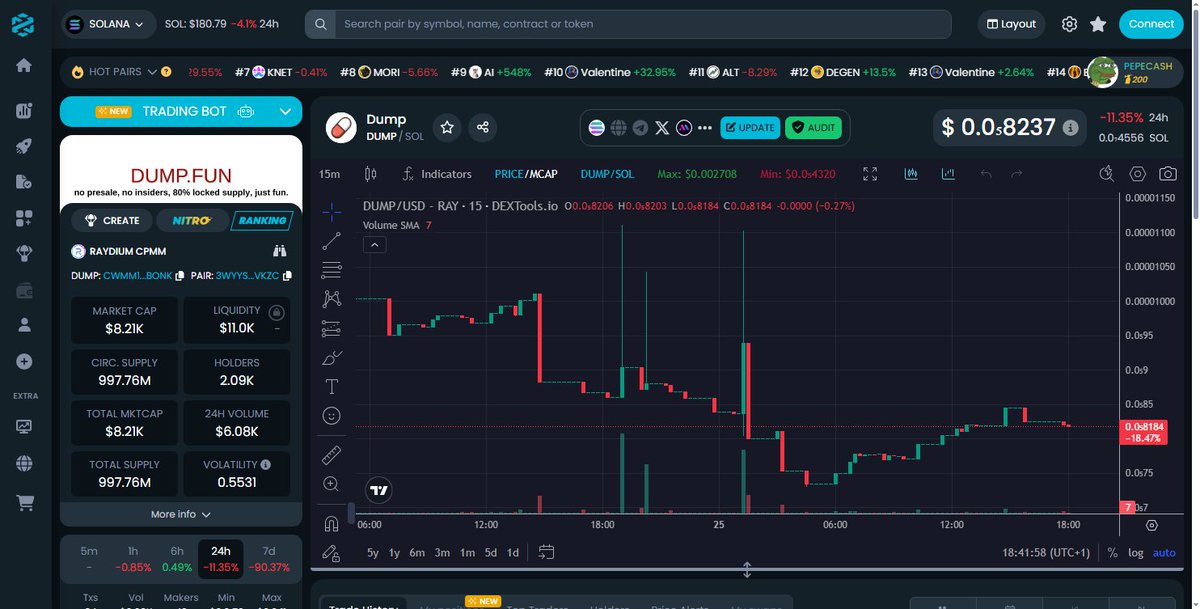Enter fullscreen chart mode

click(x=870, y=174)
